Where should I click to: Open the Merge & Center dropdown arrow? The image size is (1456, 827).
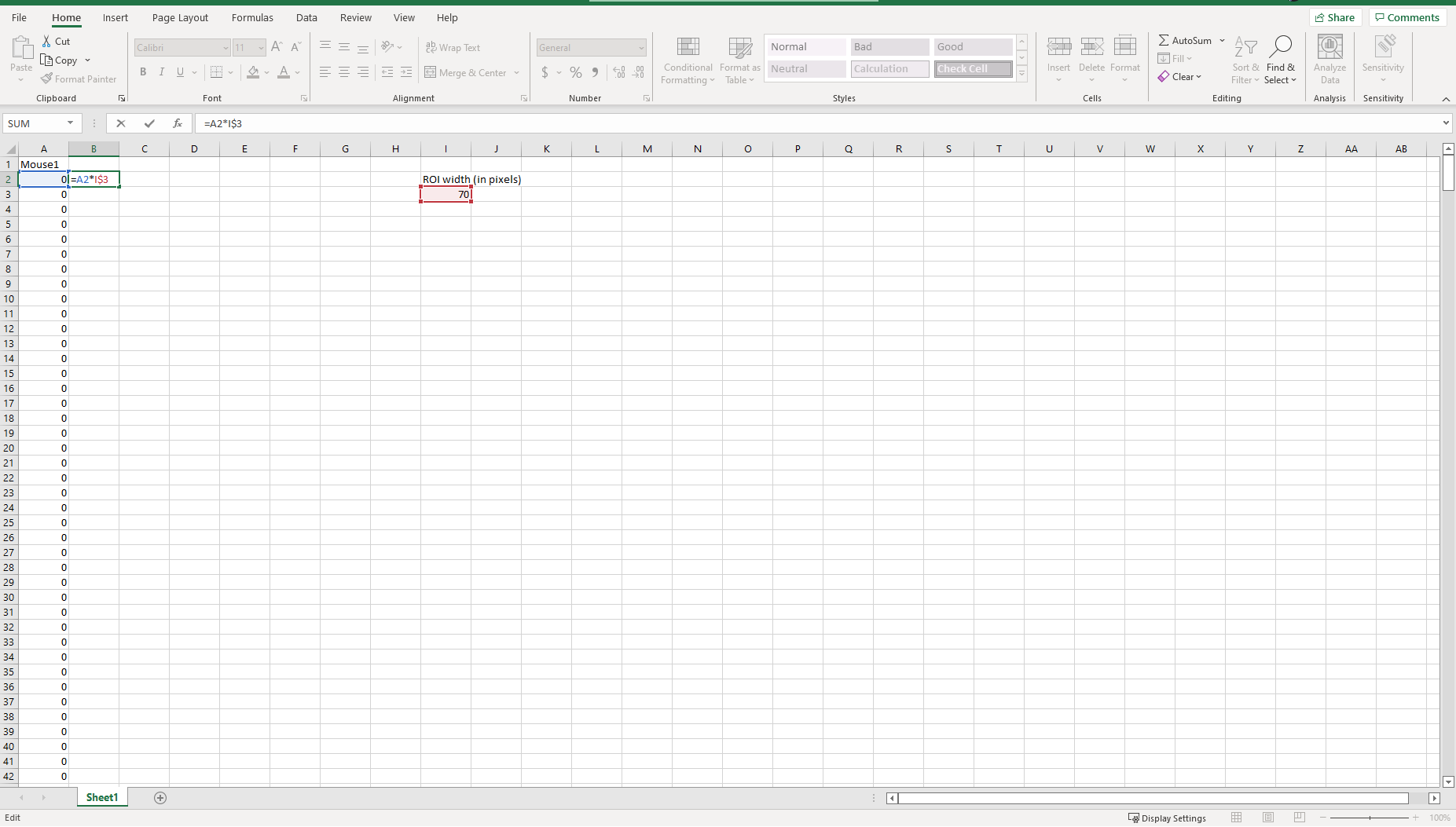coord(516,73)
